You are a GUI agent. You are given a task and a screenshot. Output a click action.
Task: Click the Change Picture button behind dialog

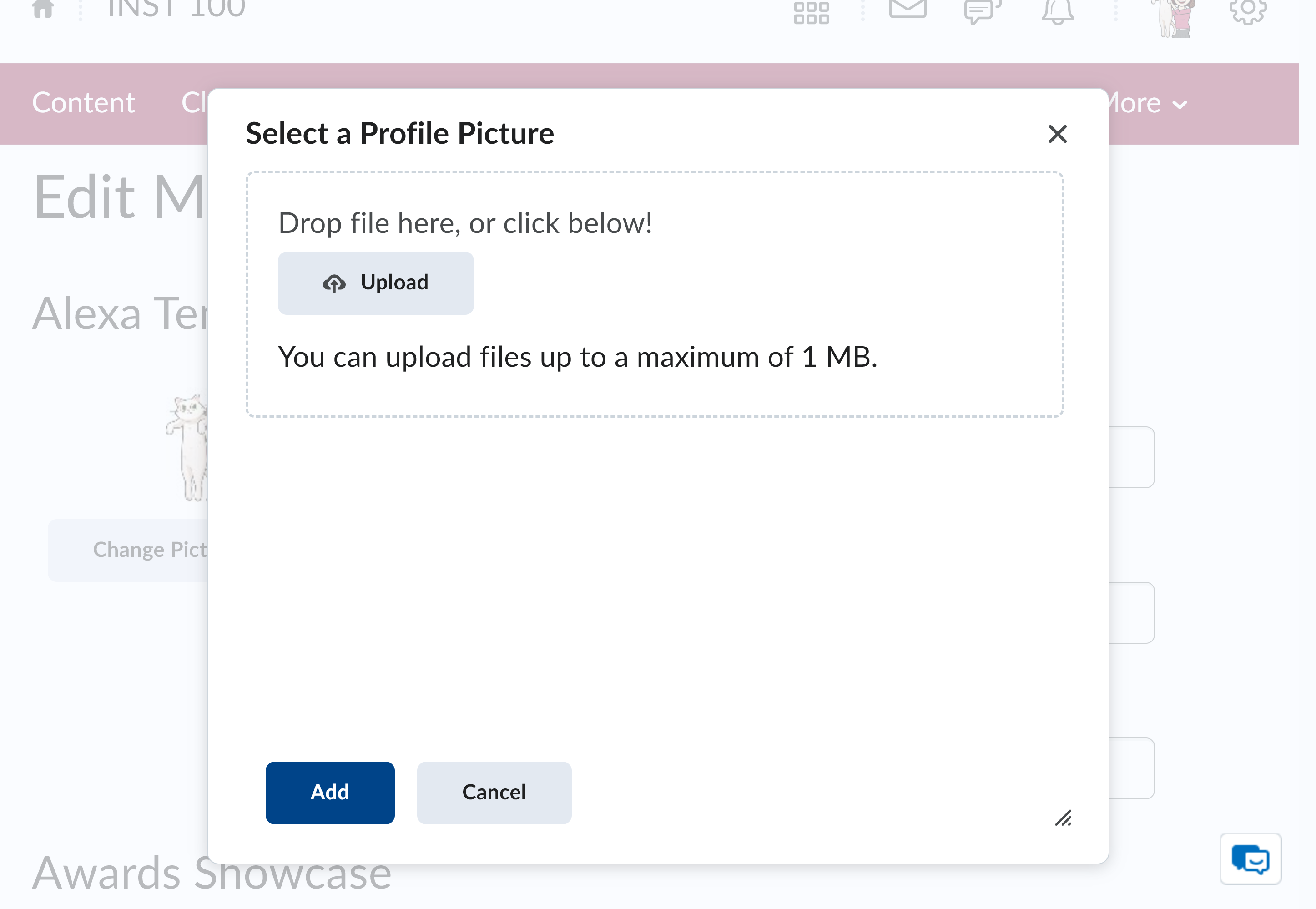(x=128, y=550)
